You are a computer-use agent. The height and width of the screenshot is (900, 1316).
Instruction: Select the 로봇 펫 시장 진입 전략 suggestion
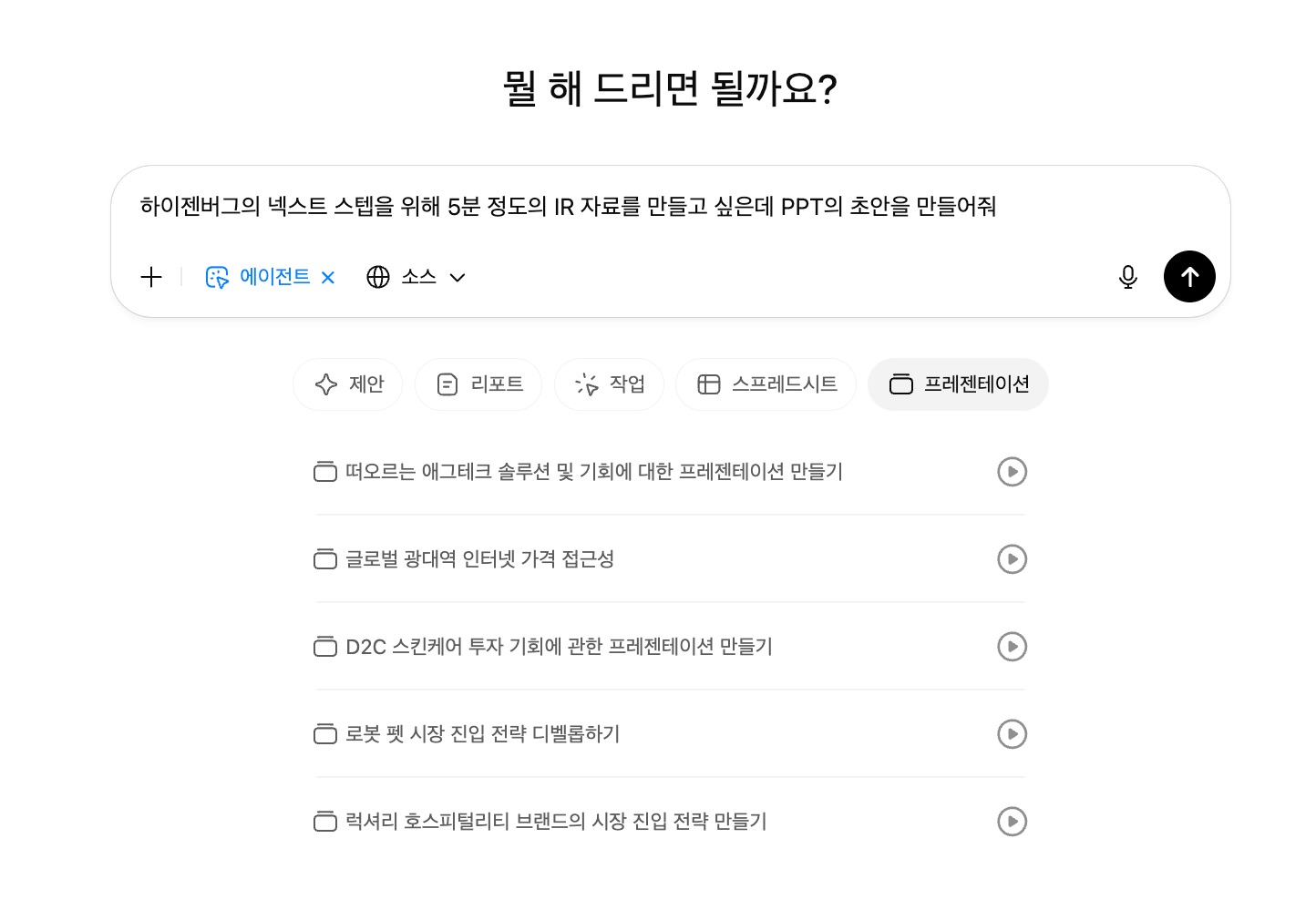pos(482,734)
